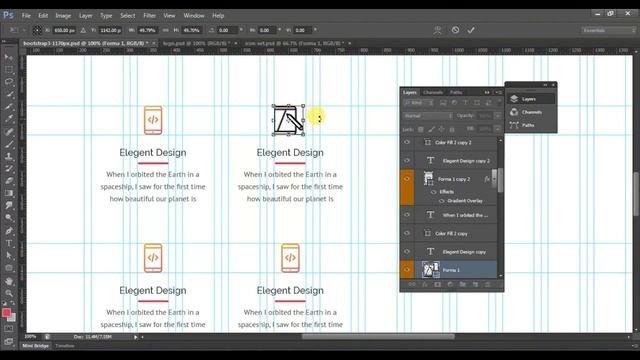Image resolution: width=640 pixels, height=360 pixels.
Task: Hide the Elegent Design copy 2 layer
Action: [407, 160]
